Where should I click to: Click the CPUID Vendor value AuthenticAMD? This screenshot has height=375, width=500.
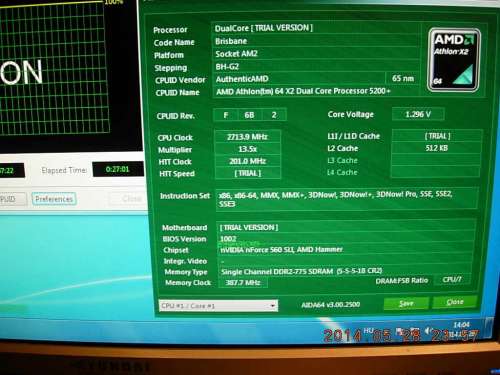299,79
